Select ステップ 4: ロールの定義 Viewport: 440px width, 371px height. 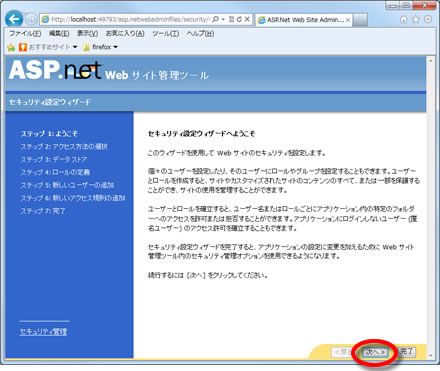(55, 172)
